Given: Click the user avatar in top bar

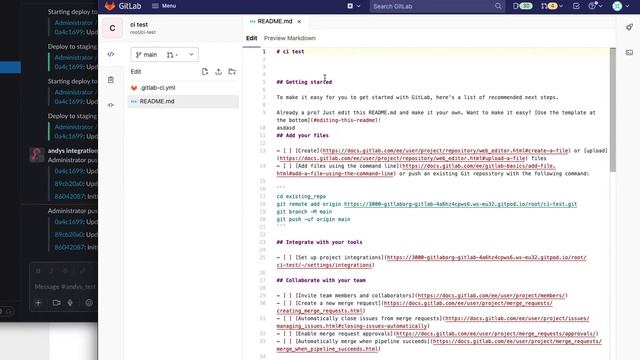Looking at the screenshot, I should pyautogui.click(x=618, y=6).
